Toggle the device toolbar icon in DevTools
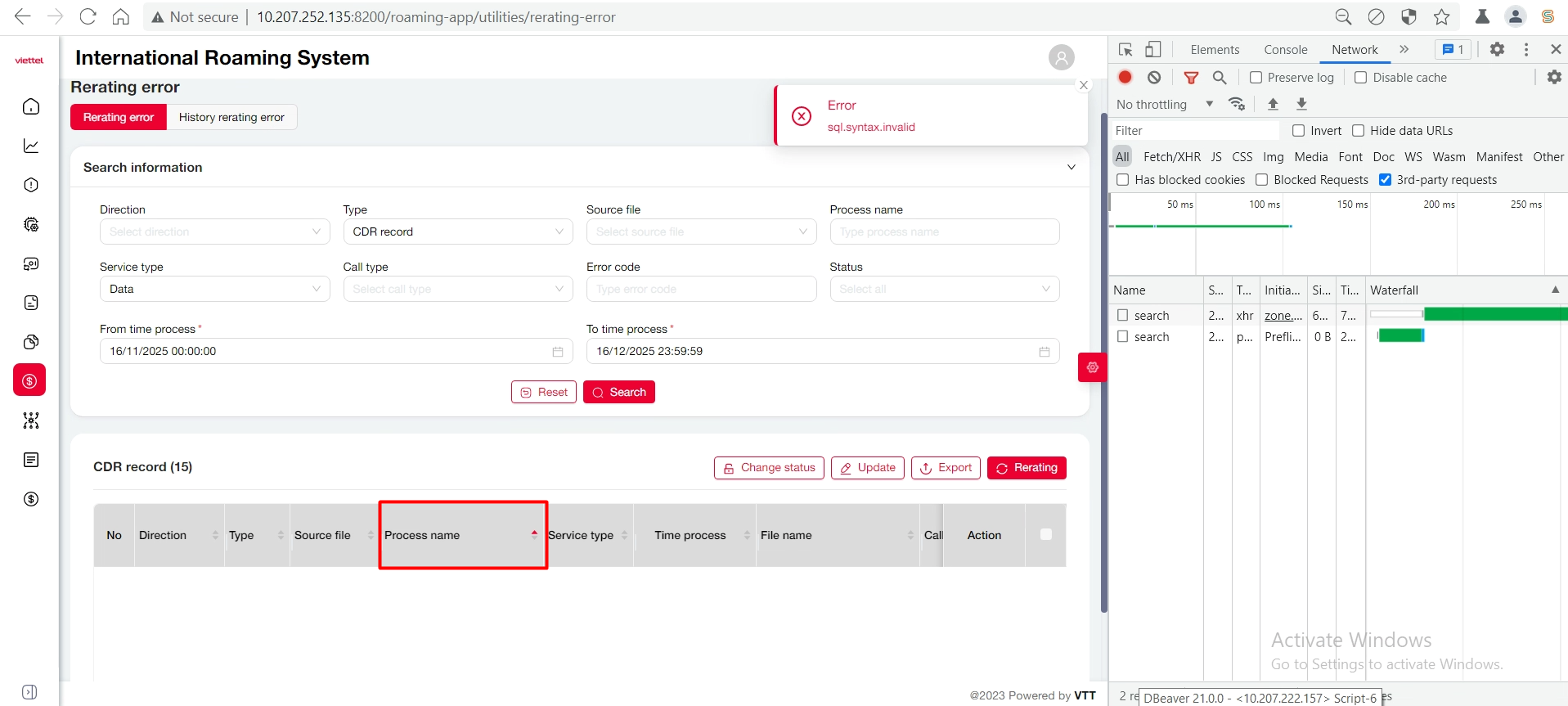 pos(1152,50)
